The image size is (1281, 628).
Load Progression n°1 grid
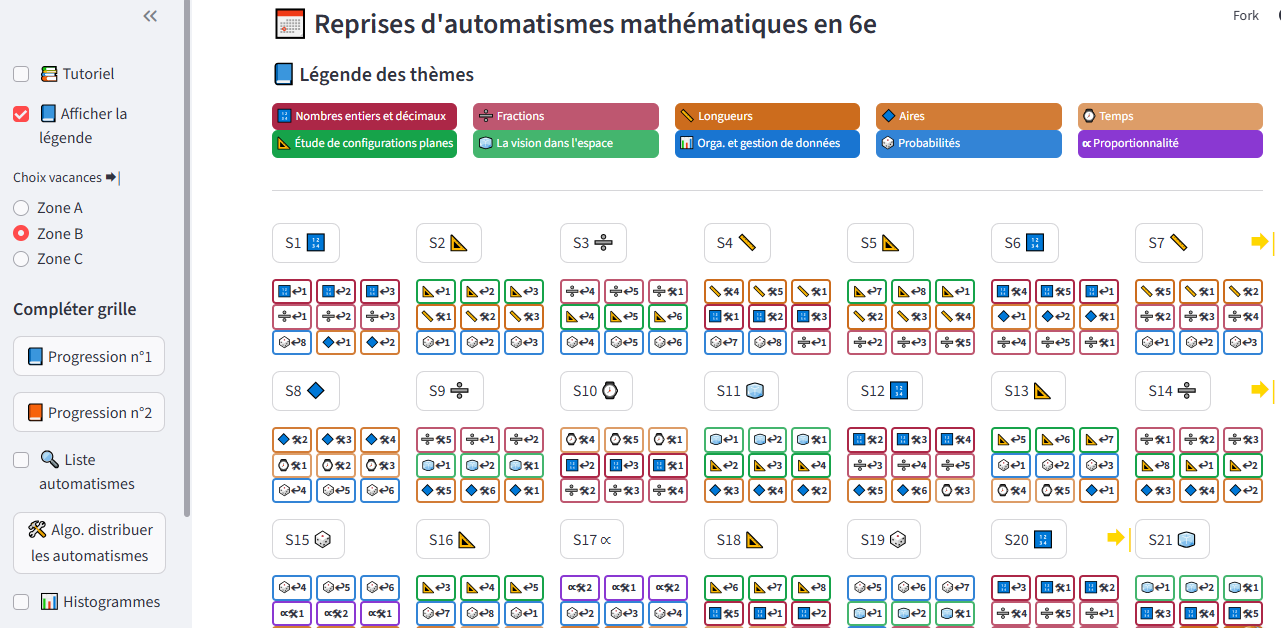89,357
